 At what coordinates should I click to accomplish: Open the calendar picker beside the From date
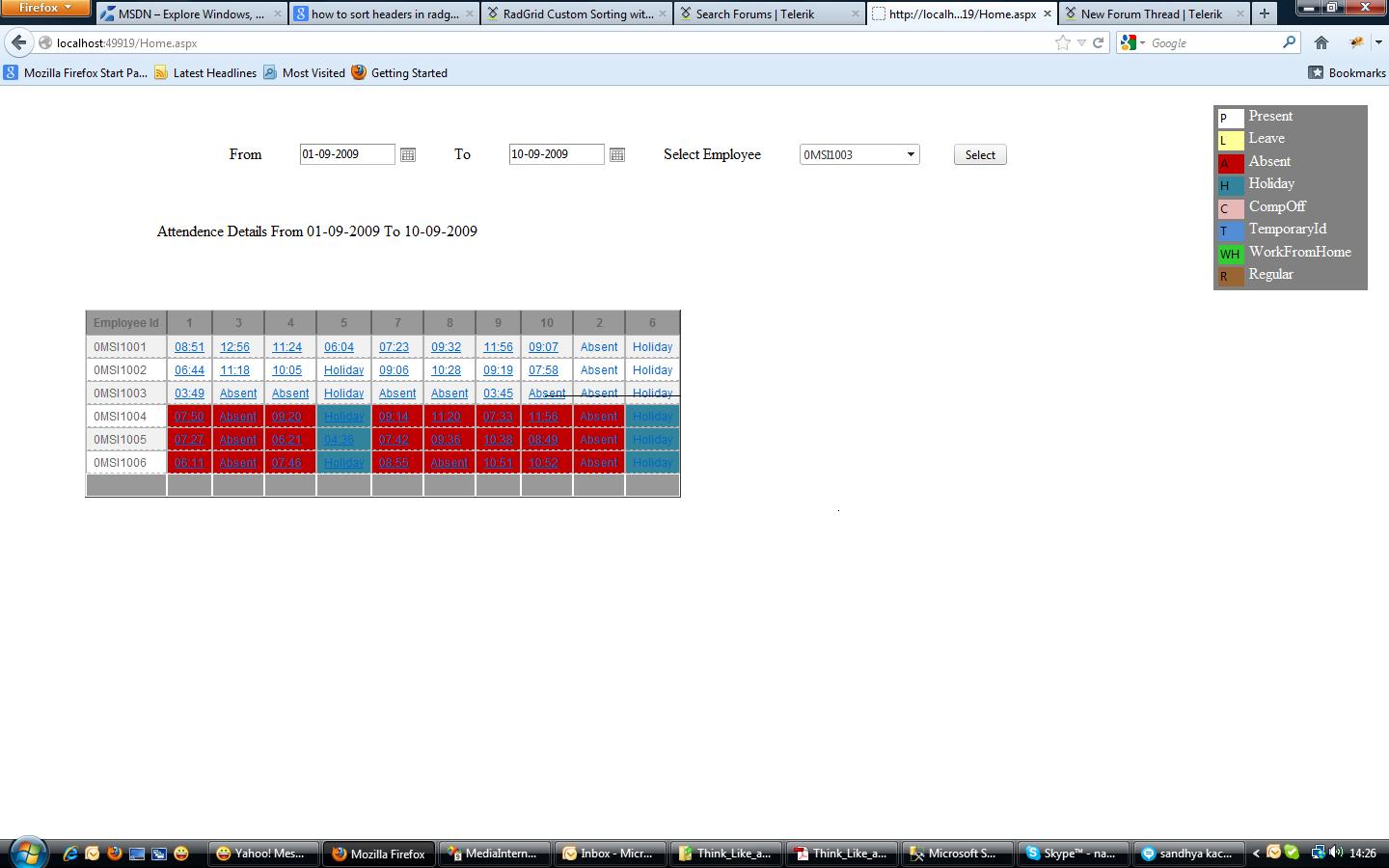pyautogui.click(x=408, y=154)
